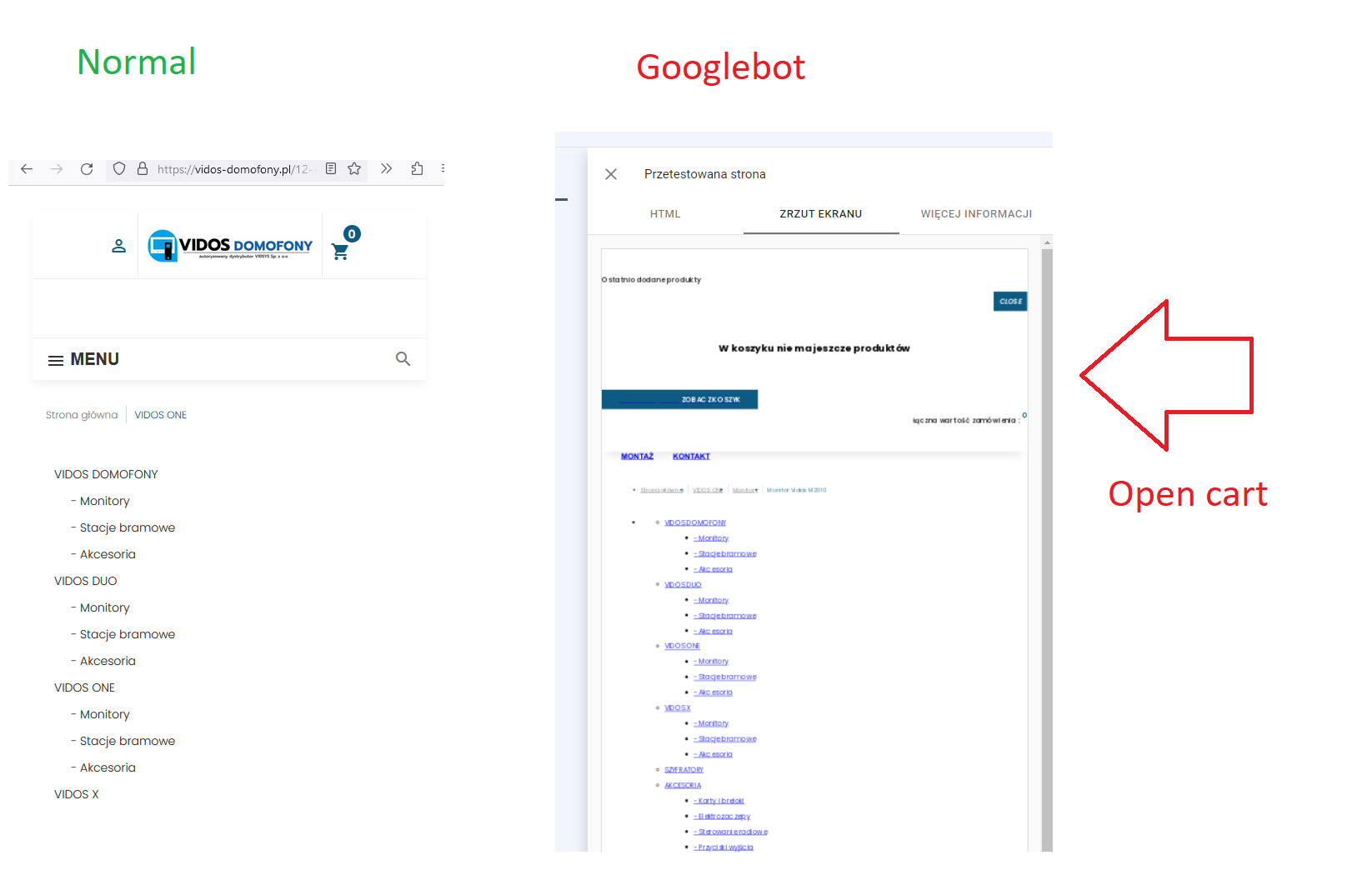
Task: Open Stacje bramowe under VIDOS DUO, normal view
Action: (128, 634)
